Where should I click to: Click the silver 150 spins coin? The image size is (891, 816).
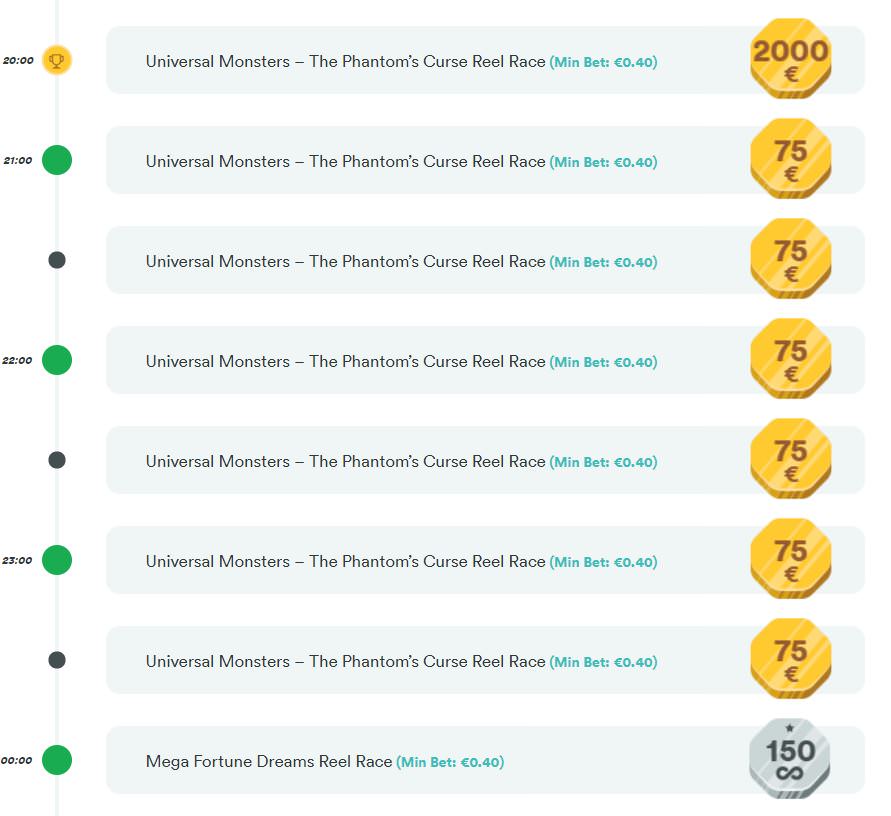tap(790, 759)
